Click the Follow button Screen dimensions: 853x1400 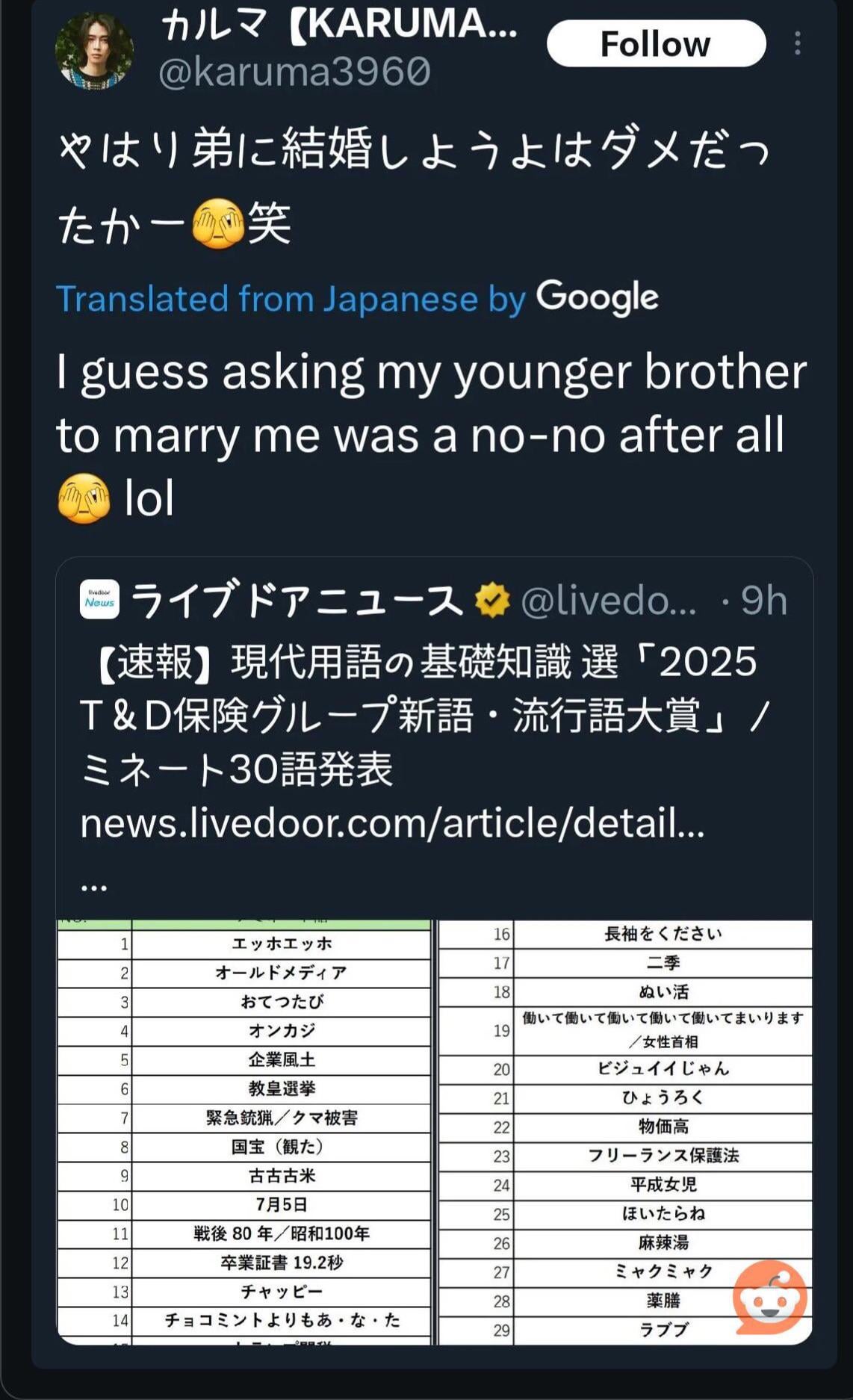click(x=656, y=44)
